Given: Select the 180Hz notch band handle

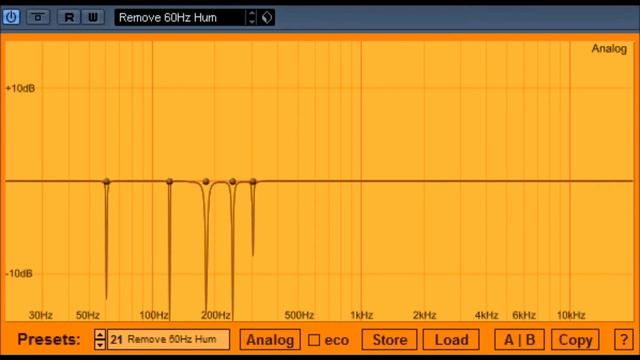Looking at the screenshot, I should (x=206, y=181).
